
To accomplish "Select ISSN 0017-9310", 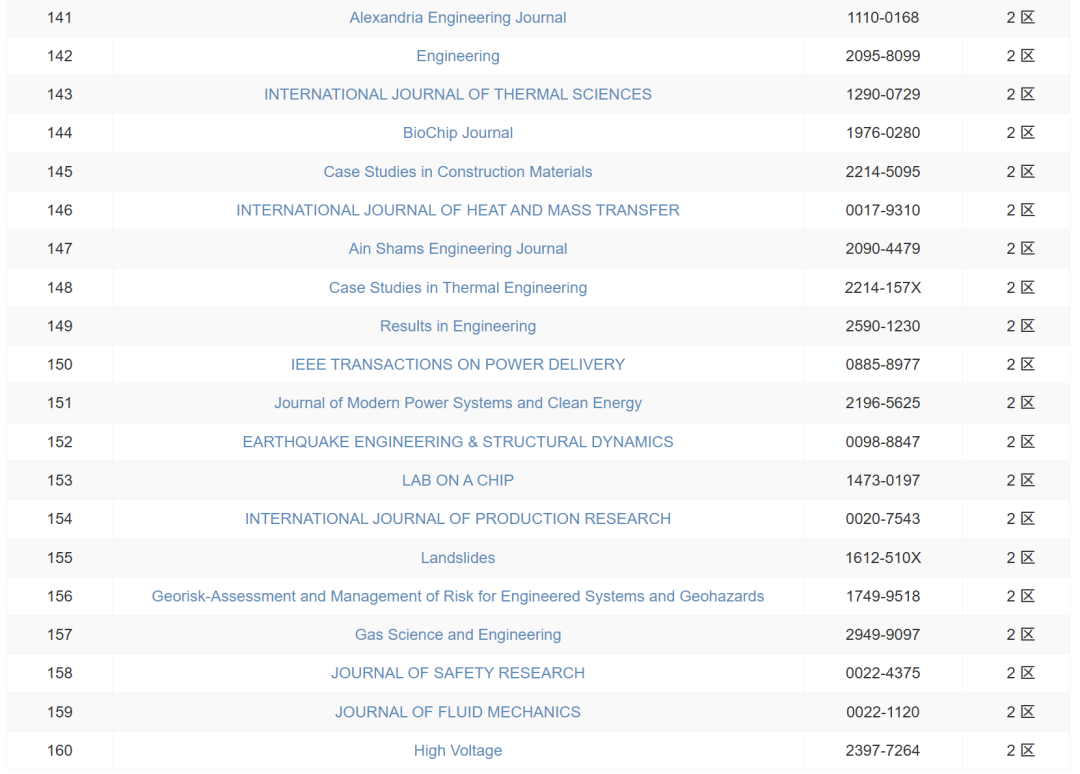I will click(x=882, y=210).
